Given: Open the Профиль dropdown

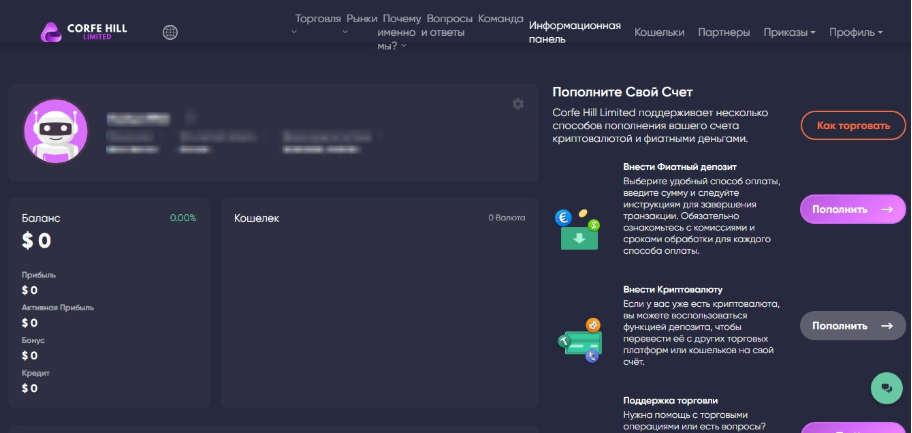Looking at the screenshot, I should tap(855, 32).
